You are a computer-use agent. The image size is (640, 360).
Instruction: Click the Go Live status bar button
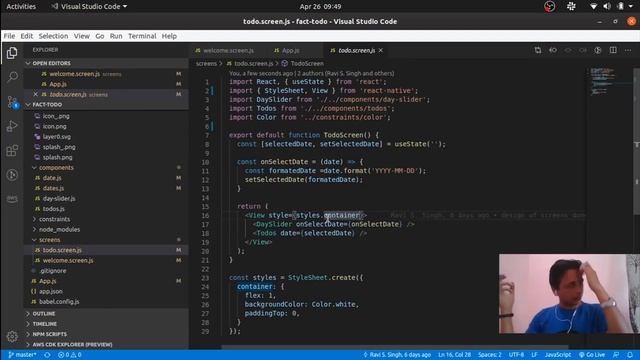click(x=592, y=355)
